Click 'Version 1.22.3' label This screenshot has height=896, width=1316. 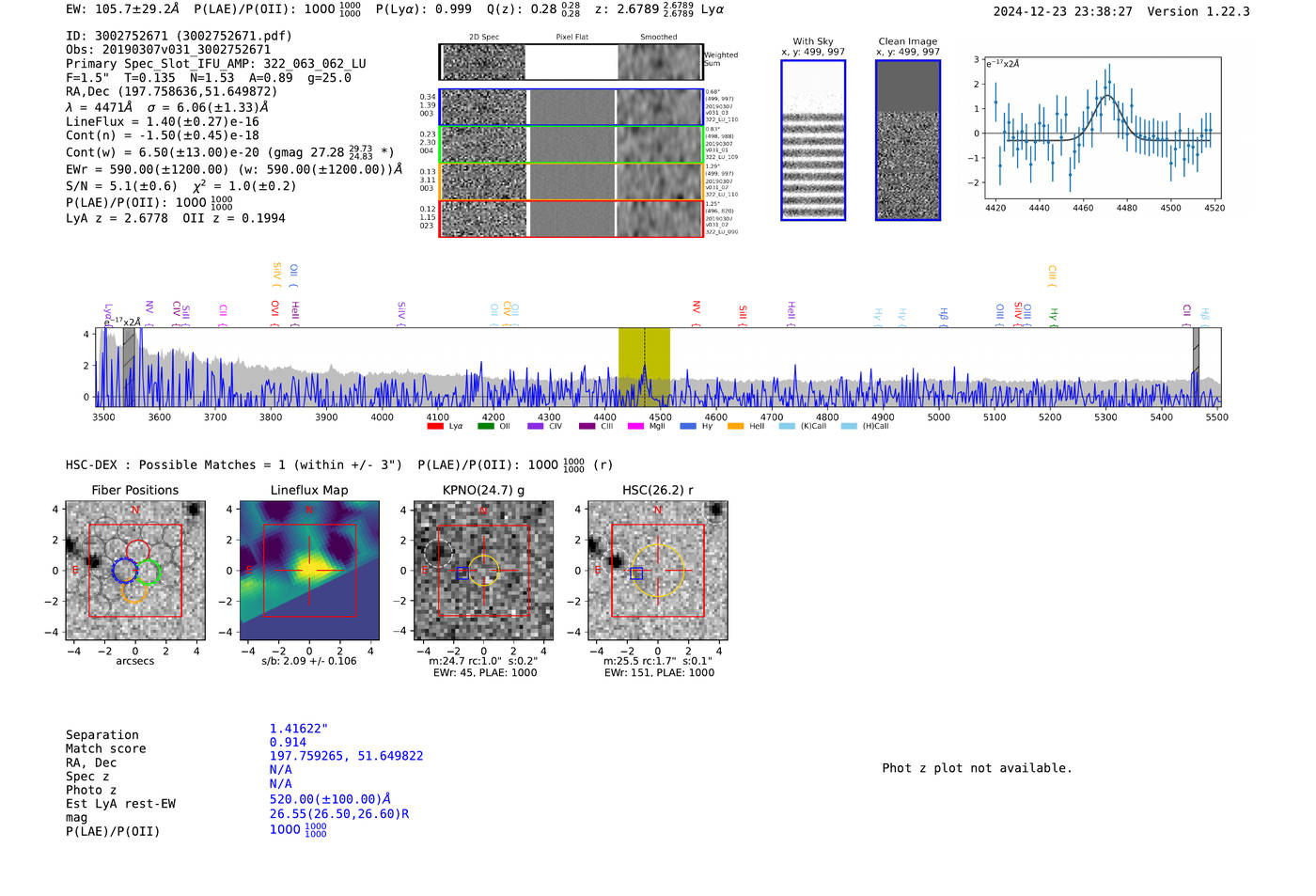click(x=1198, y=11)
